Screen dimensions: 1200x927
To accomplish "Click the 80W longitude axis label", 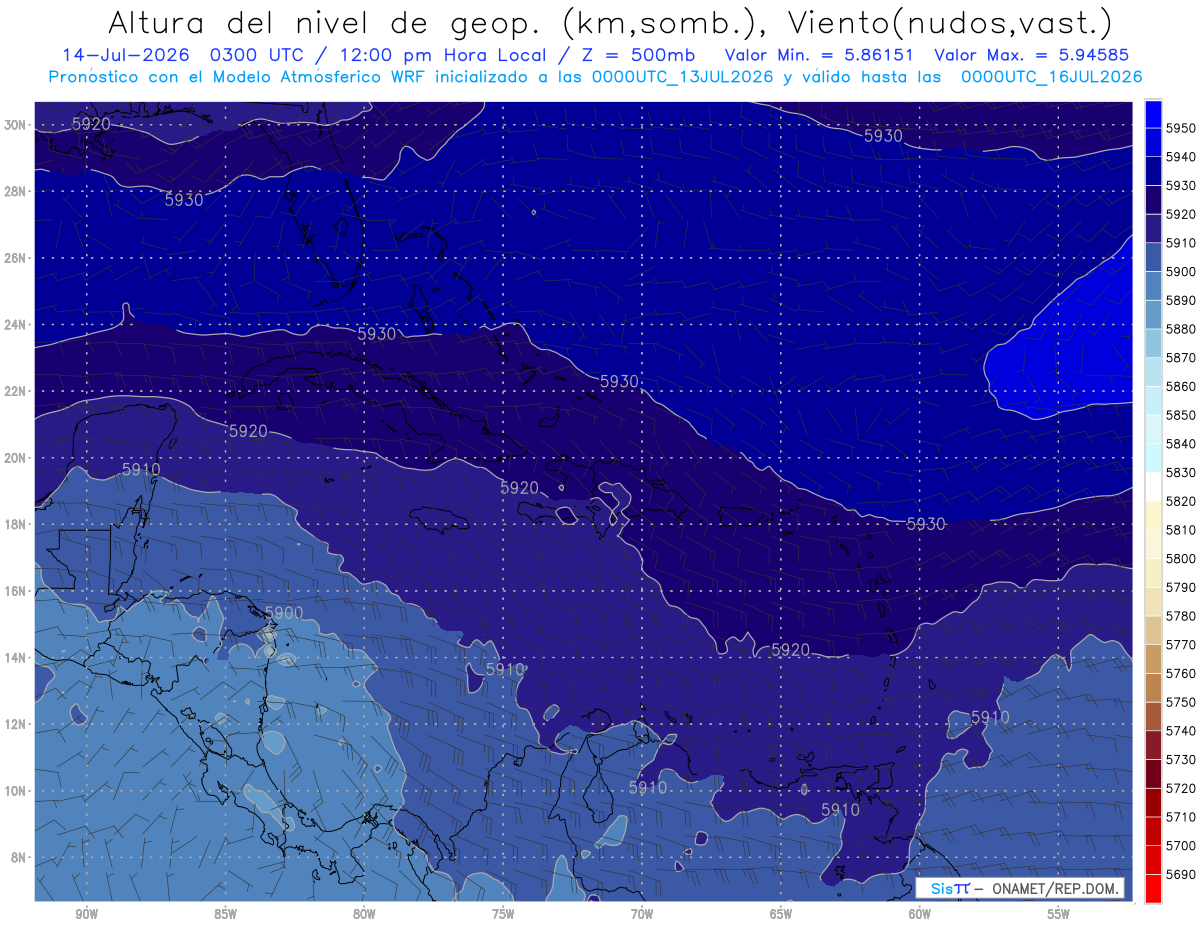I will point(364,914).
